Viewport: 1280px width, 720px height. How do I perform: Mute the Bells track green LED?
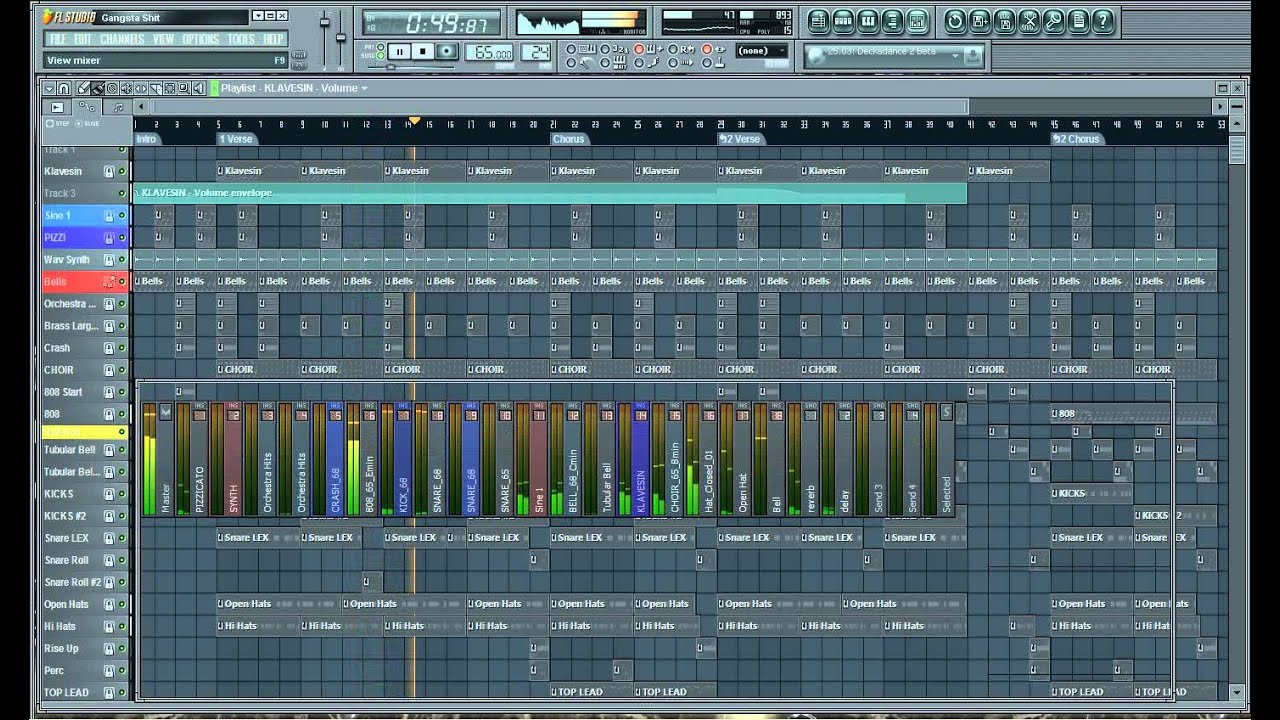tap(122, 282)
